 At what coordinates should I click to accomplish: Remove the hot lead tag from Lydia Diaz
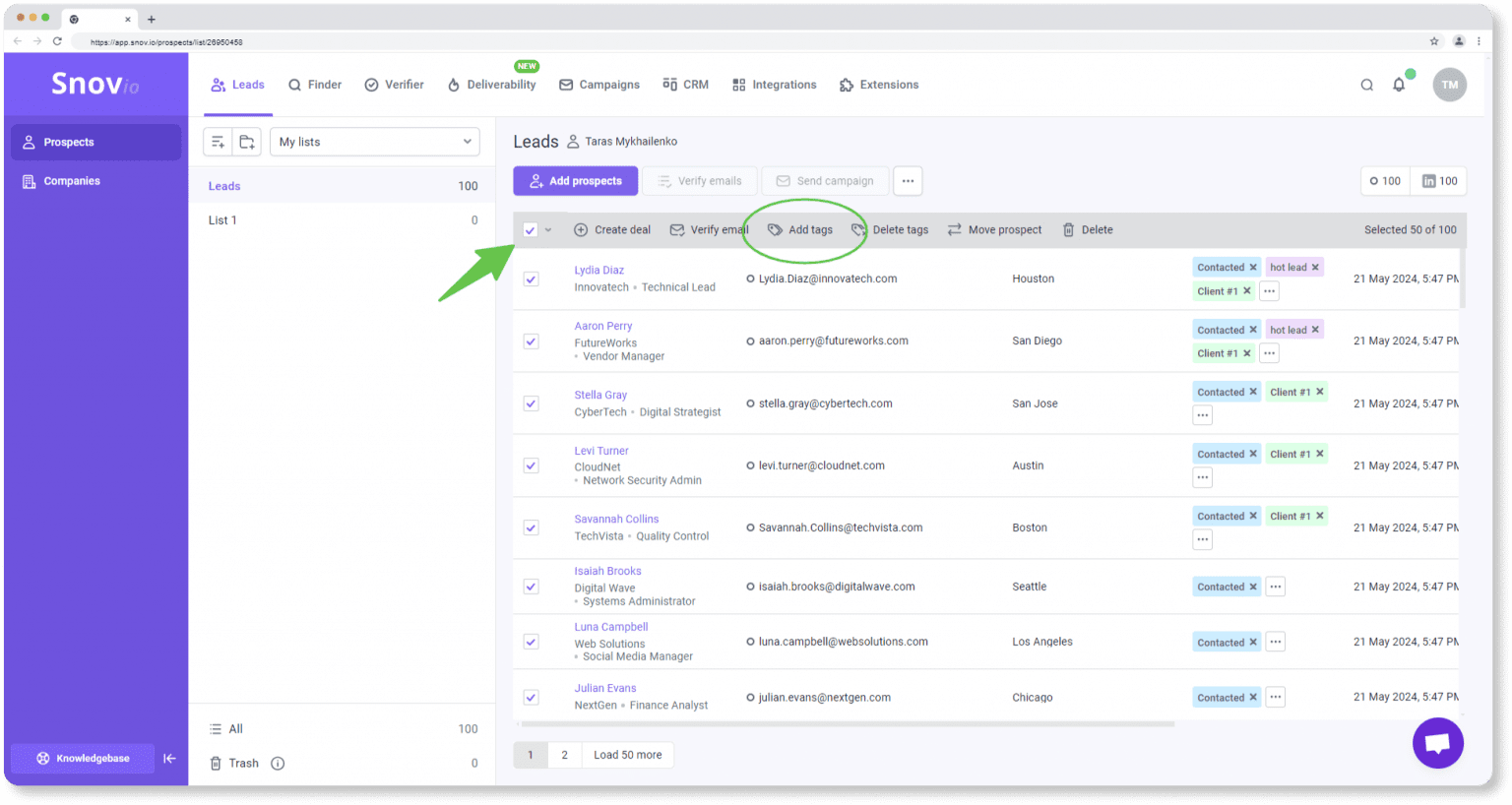click(1315, 267)
